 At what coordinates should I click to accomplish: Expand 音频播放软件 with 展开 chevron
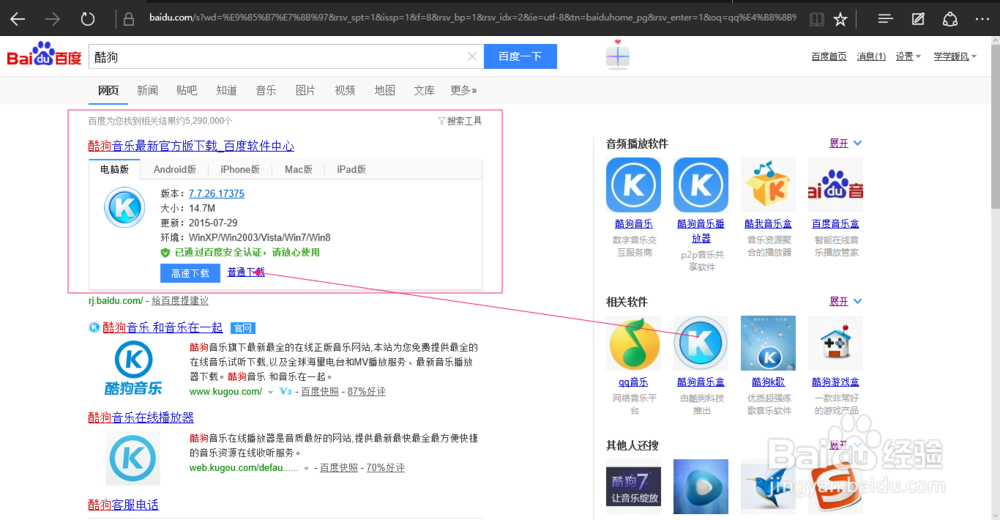(x=846, y=143)
